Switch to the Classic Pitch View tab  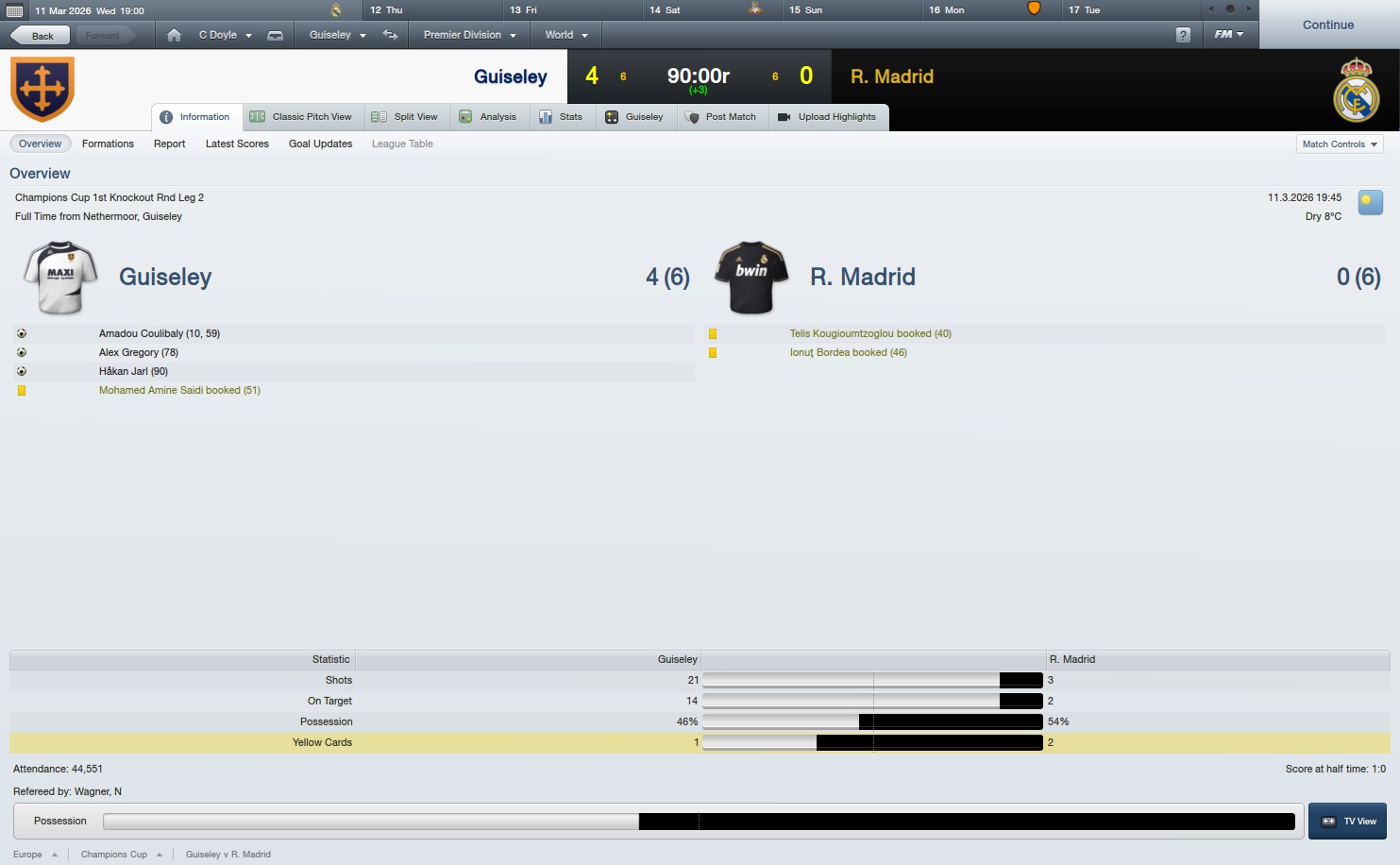point(301,117)
